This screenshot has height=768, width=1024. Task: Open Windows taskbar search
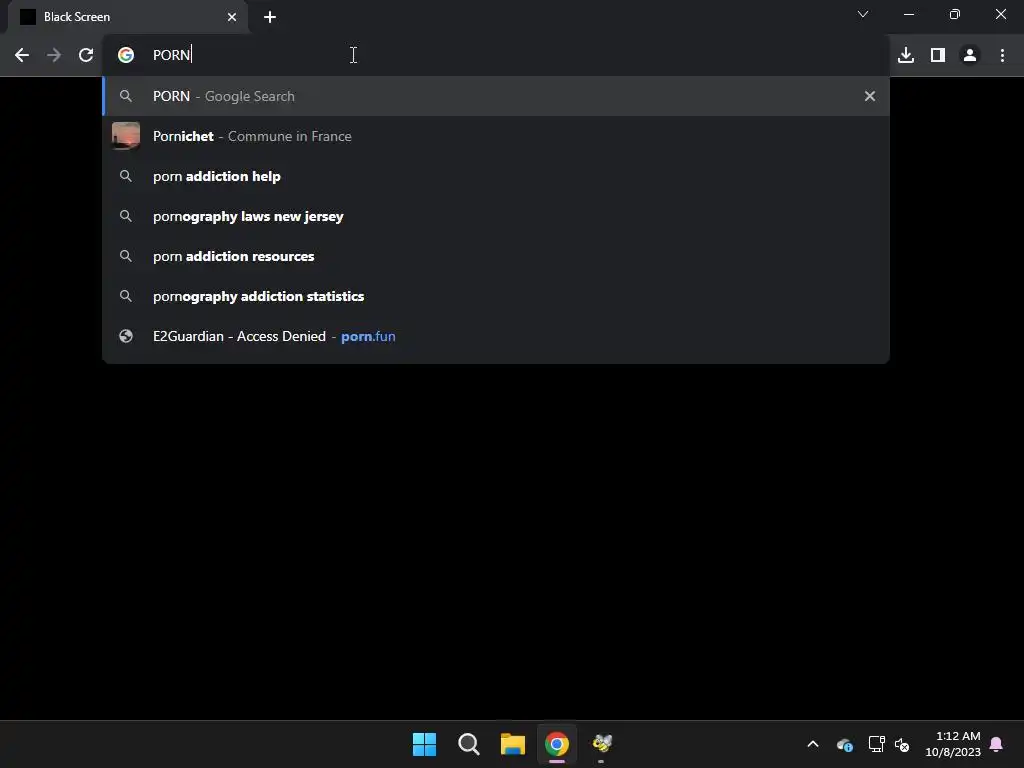point(469,744)
